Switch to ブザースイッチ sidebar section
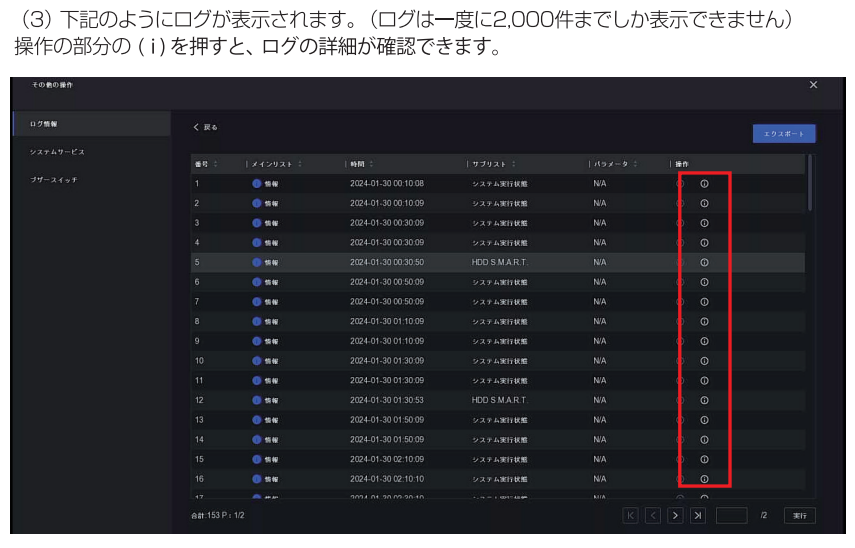855x548 pixels. (54, 180)
